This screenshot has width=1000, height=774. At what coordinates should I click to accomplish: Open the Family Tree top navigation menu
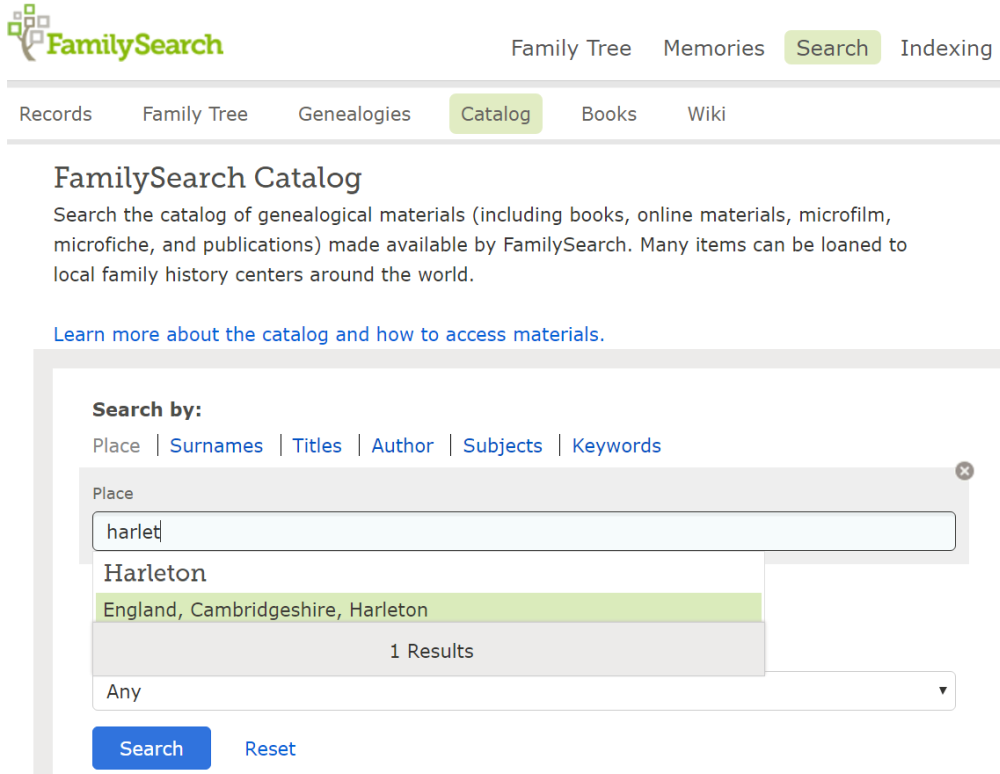point(571,48)
